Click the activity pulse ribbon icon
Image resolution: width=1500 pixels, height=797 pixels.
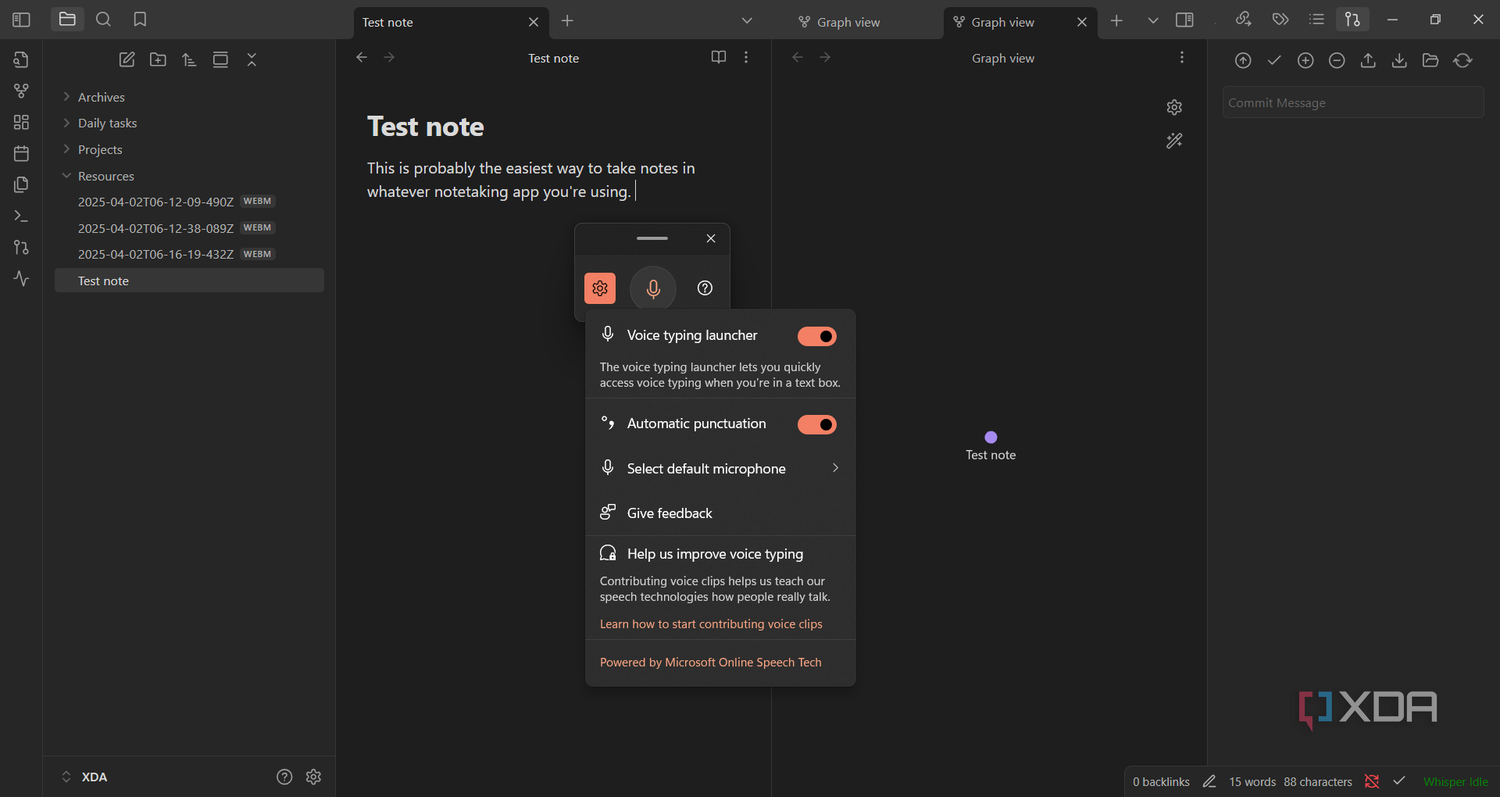pos(21,279)
